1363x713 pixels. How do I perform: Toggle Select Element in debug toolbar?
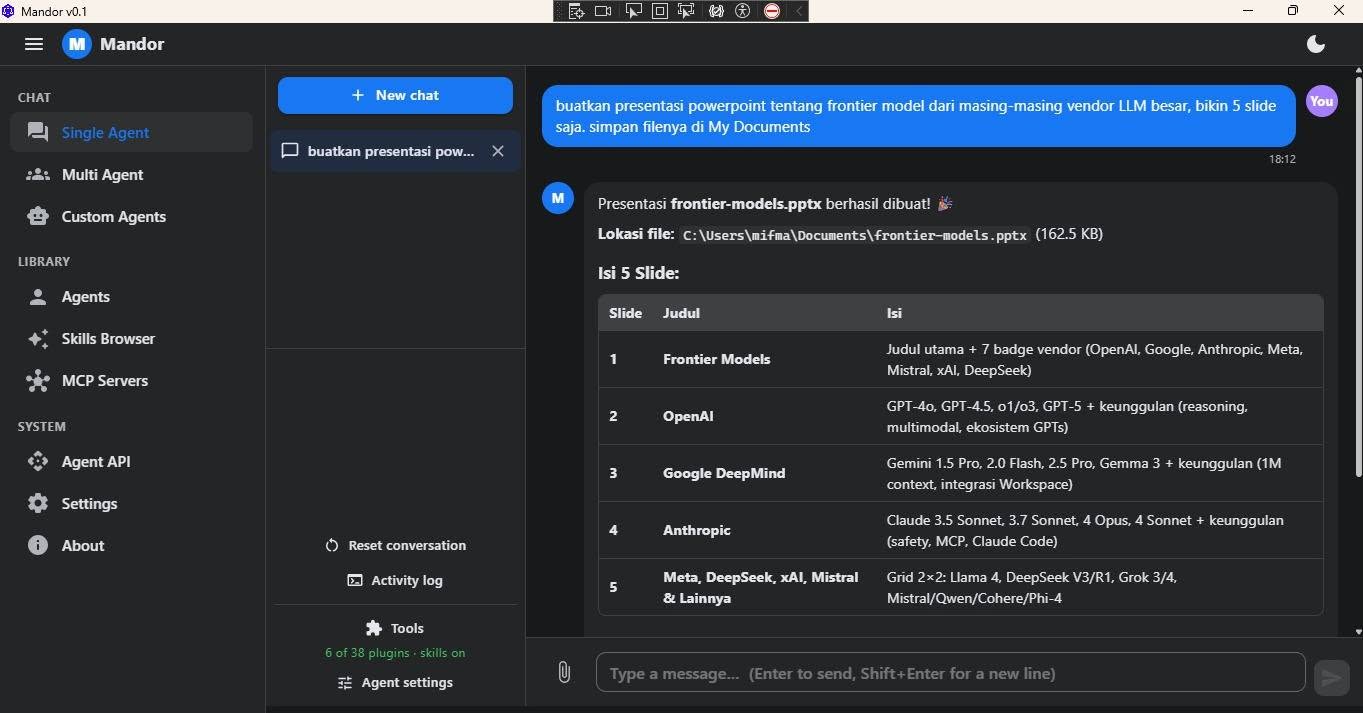[x=633, y=11]
